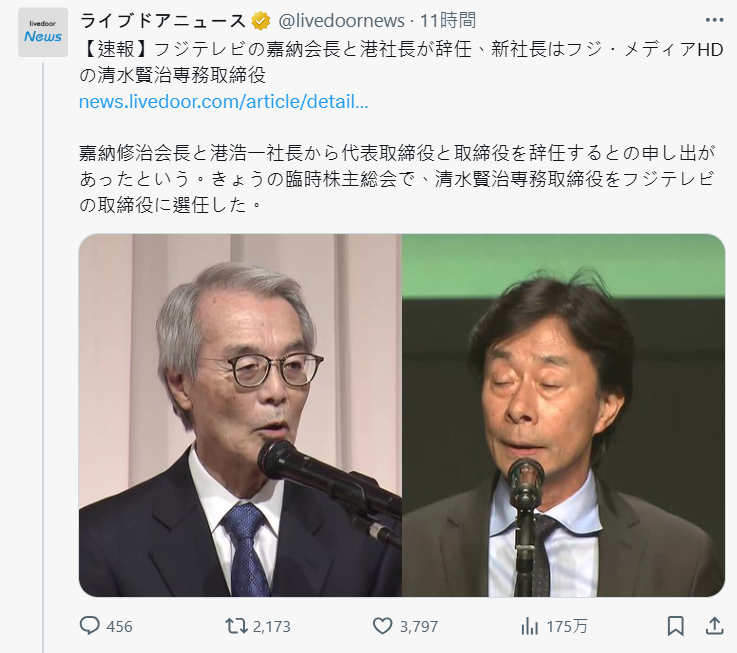Image resolution: width=737 pixels, height=653 pixels.
Task: Open the 11時間 timestamp link
Action: (x=447, y=21)
